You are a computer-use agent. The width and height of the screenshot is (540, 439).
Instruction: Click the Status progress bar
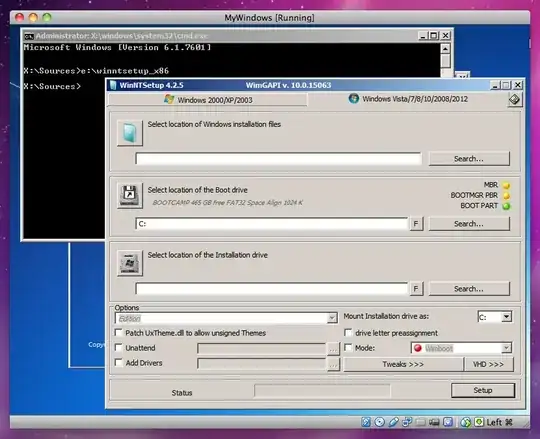point(322,391)
